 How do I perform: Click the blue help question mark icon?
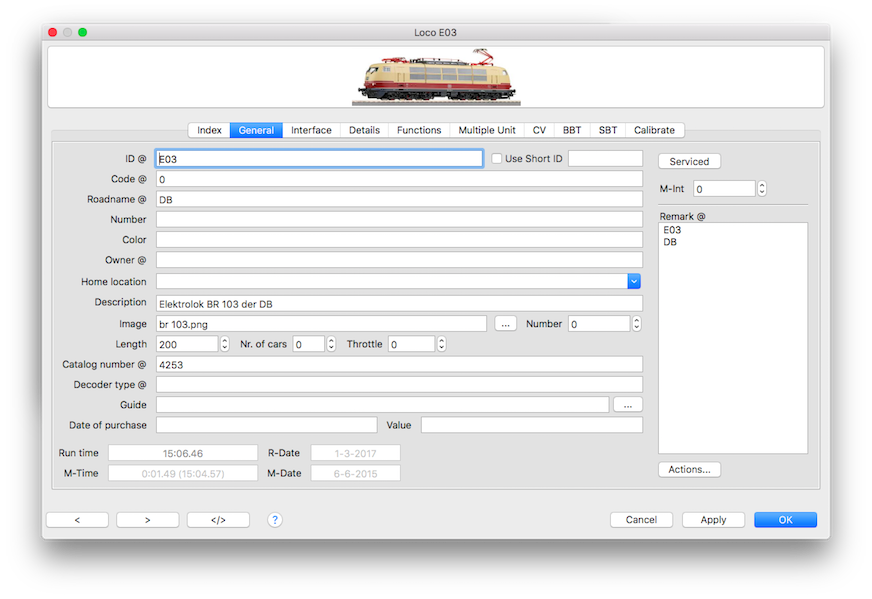coord(275,520)
